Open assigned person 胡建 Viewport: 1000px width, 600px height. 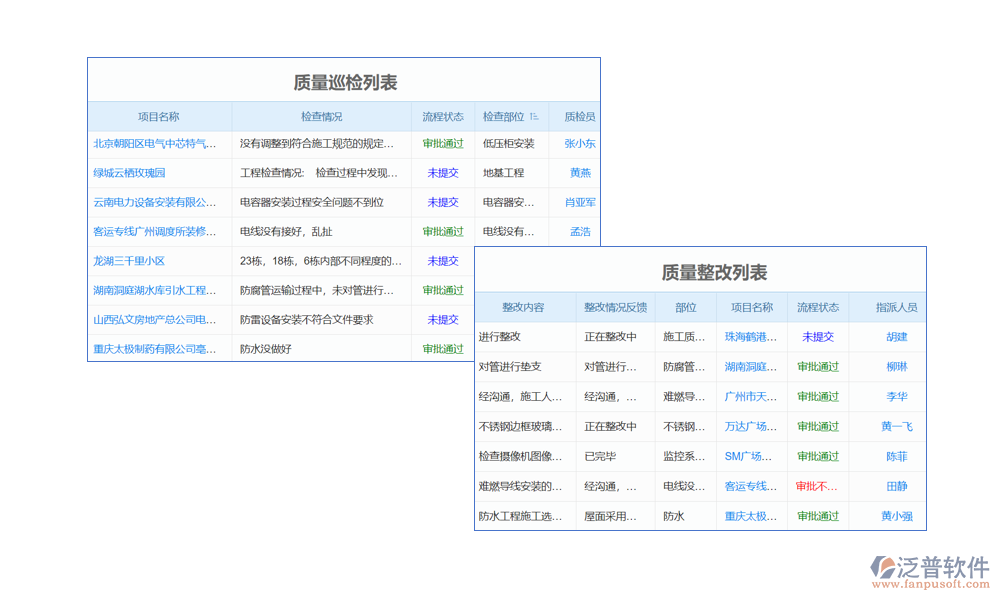pyautogui.click(x=896, y=337)
